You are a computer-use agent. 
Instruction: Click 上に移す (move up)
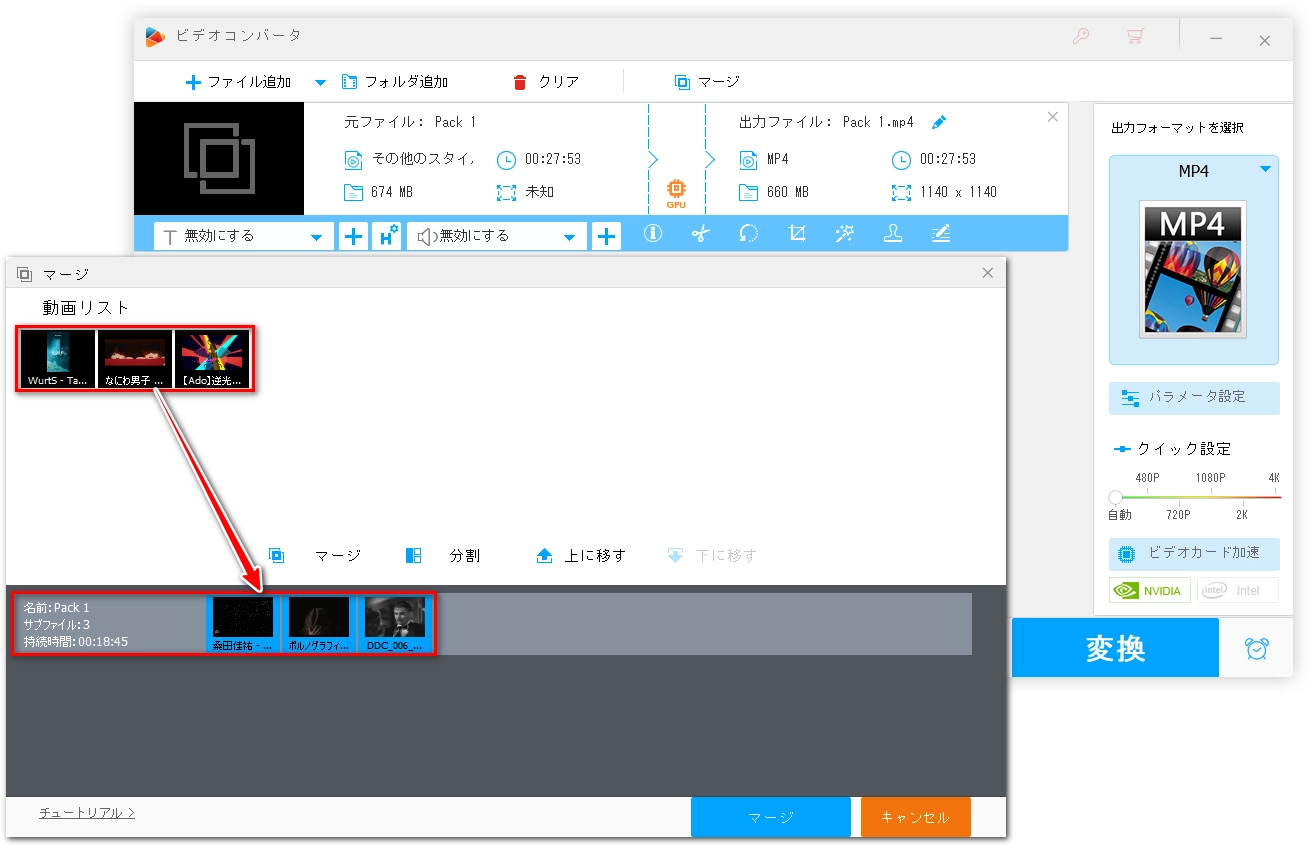(x=581, y=555)
